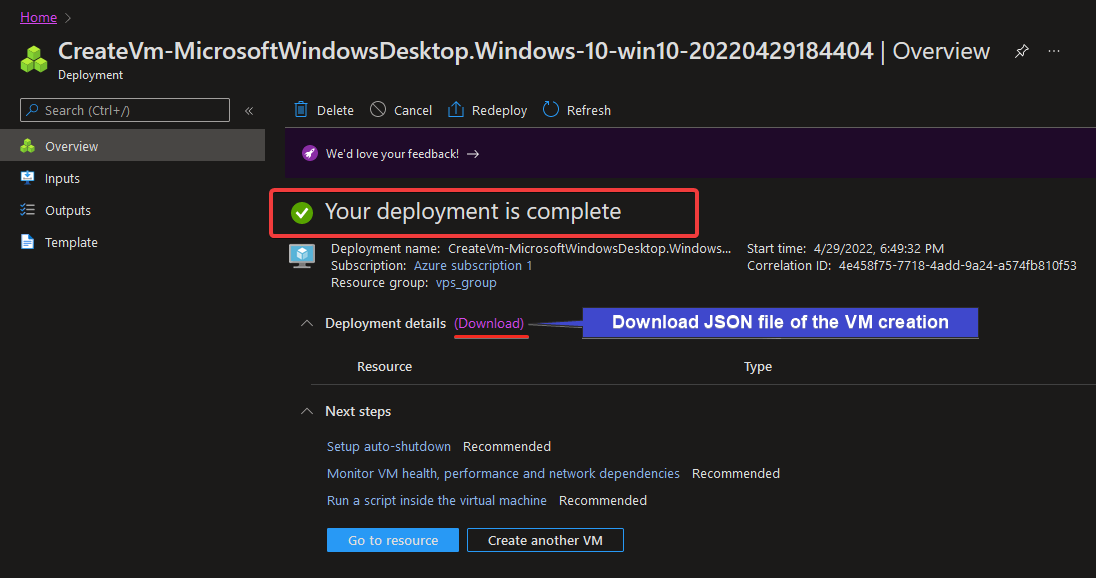Screen dimensions: 1096x578
Task: Open the Monitor VM health link
Action: click(503, 473)
